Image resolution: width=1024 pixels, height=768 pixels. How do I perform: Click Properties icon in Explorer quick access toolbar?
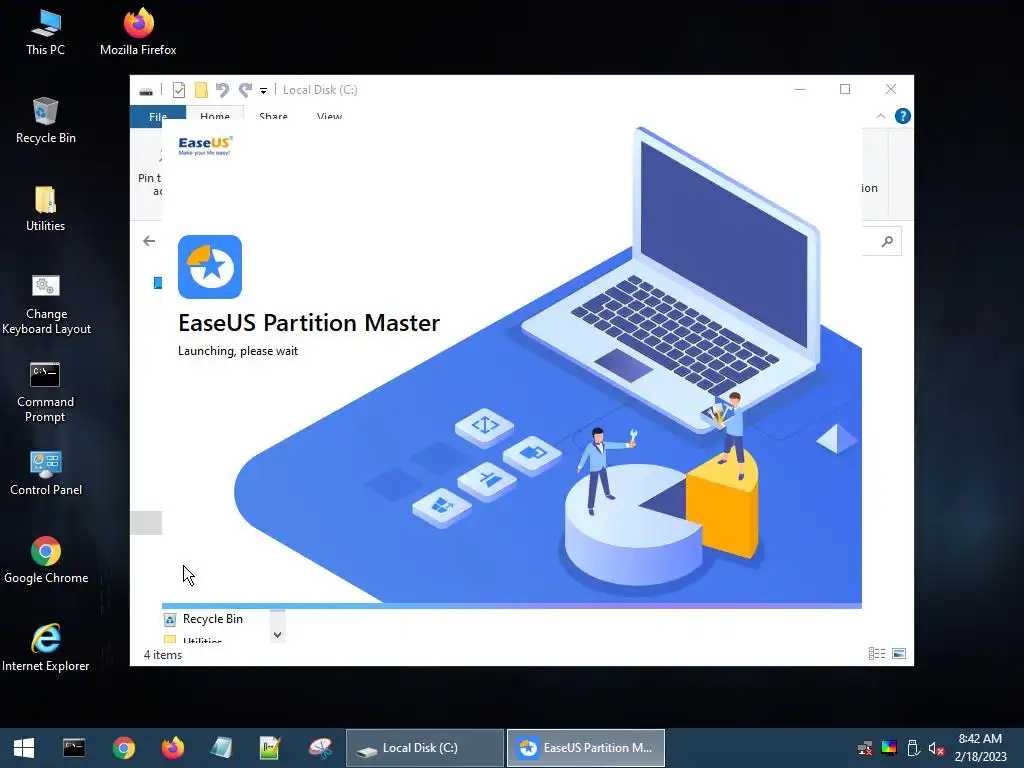pos(179,90)
